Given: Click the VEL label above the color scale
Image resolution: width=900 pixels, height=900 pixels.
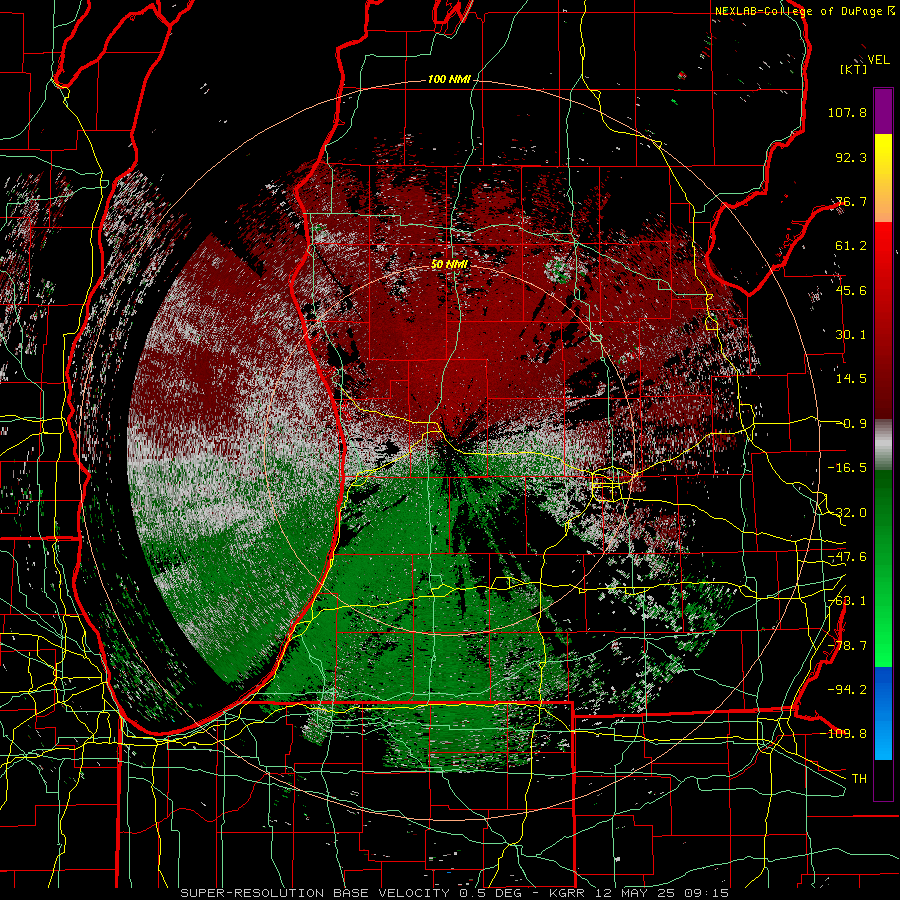Looking at the screenshot, I should tap(878, 59).
